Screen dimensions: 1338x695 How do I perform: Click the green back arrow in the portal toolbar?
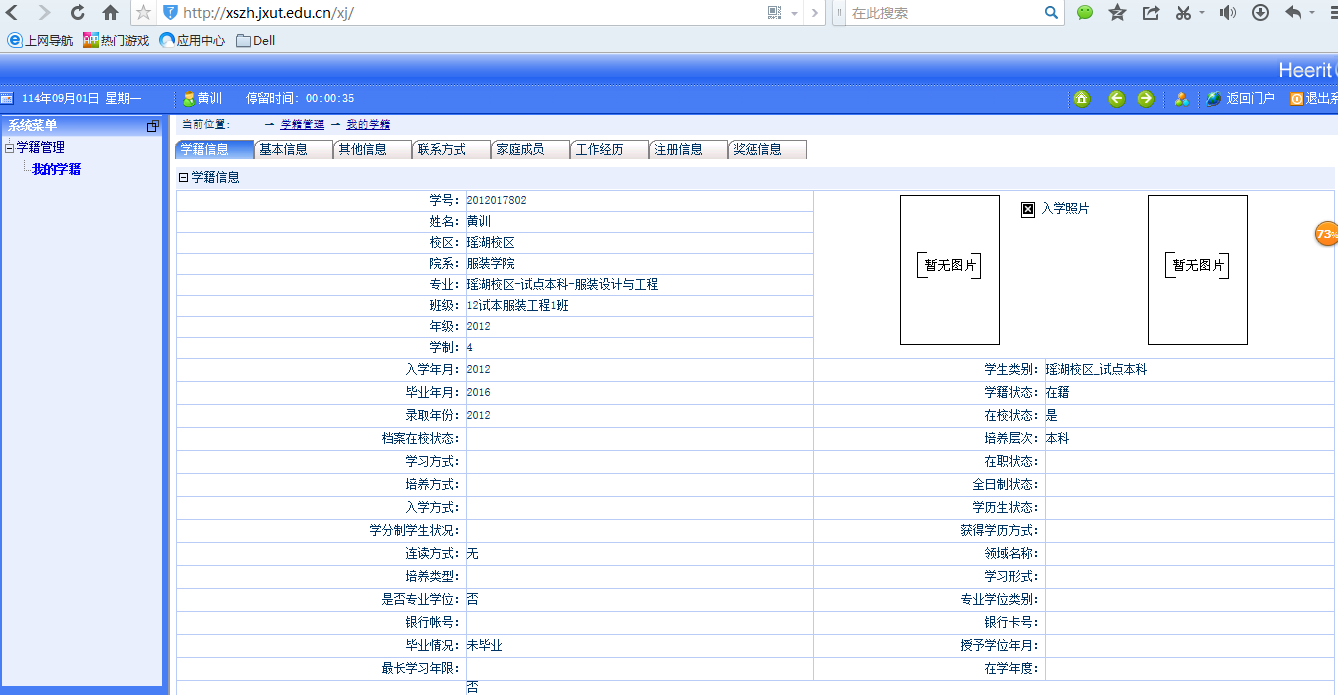(1116, 98)
